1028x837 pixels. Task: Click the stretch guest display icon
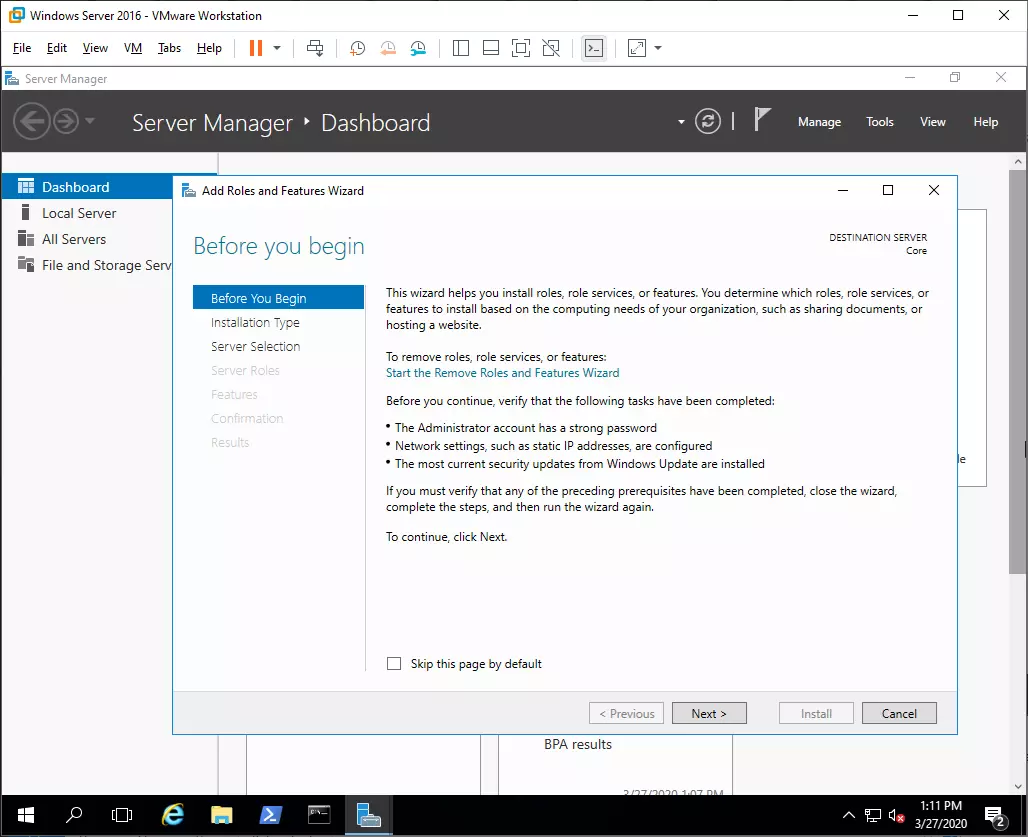click(637, 48)
